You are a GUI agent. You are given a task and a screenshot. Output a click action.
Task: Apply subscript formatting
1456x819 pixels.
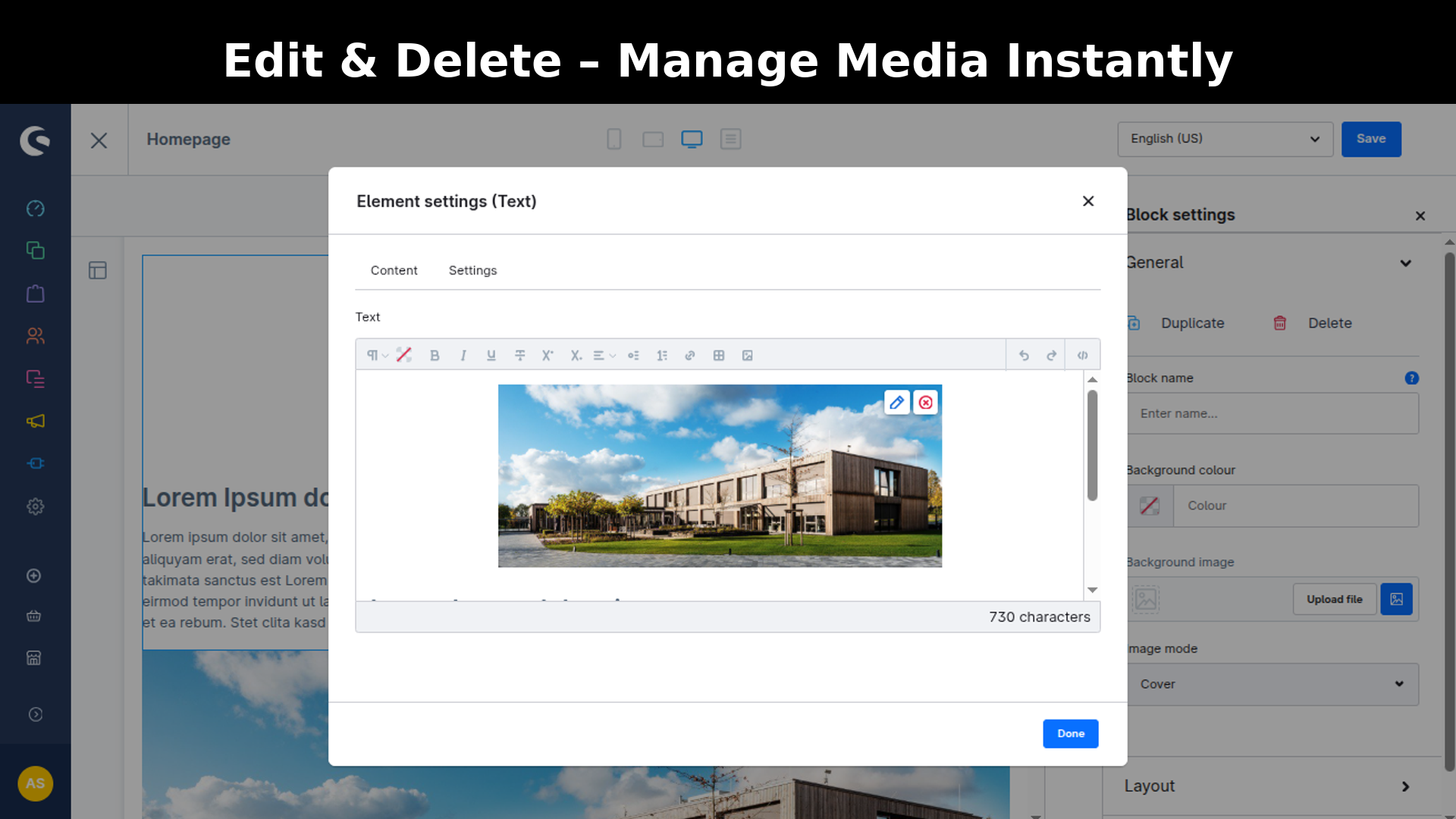[x=576, y=355]
